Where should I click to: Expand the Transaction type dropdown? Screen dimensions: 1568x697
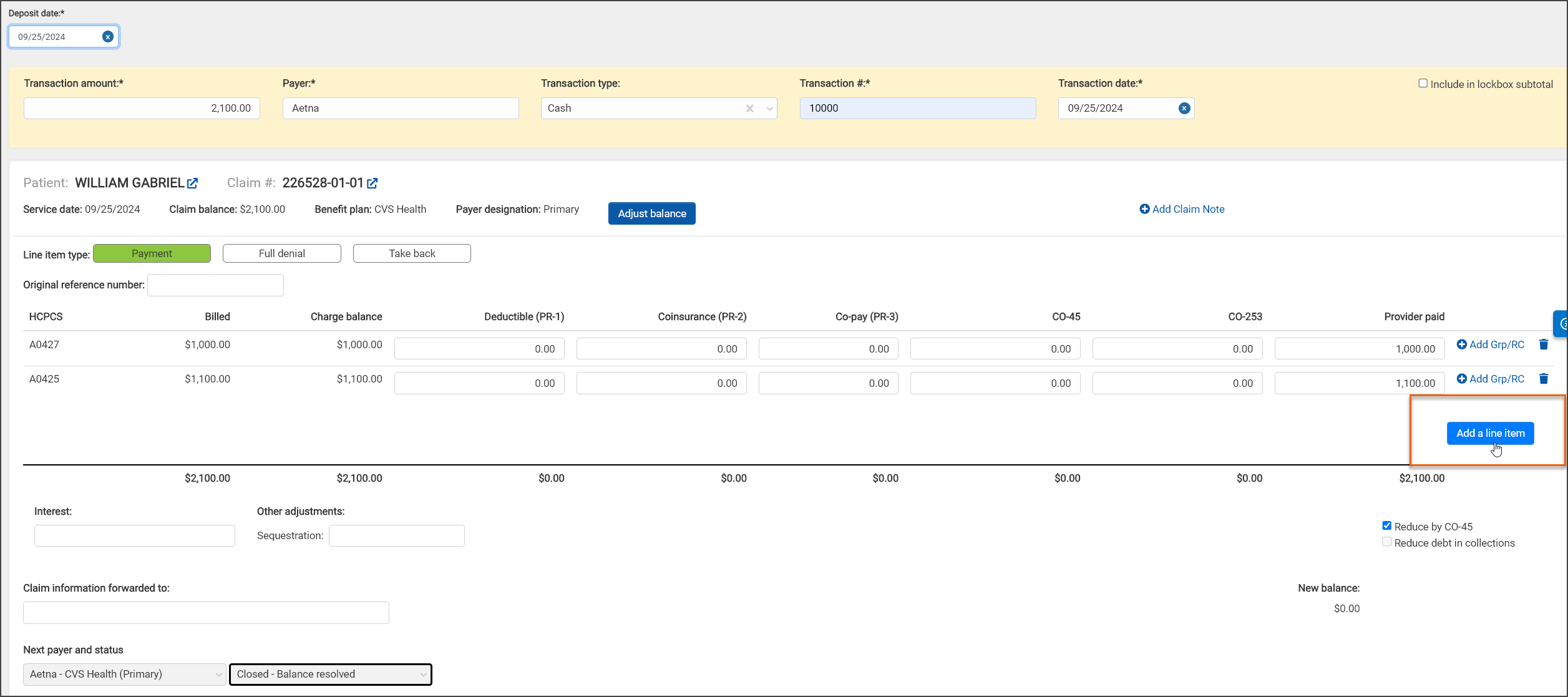click(x=769, y=109)
